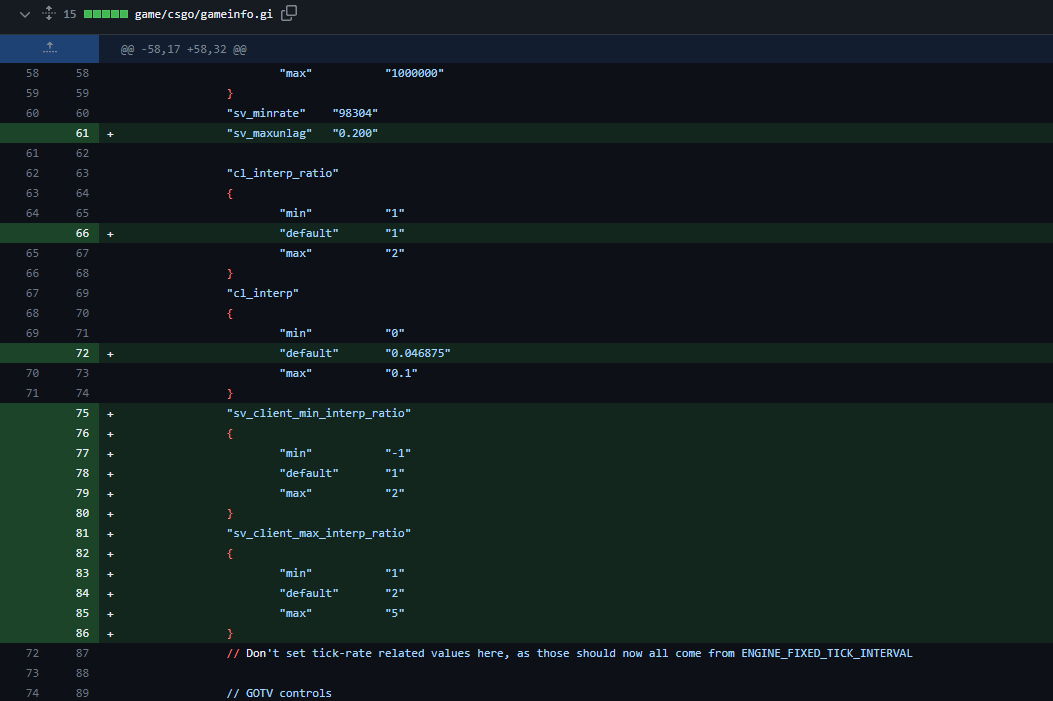
Task: Click the value "1000000"
Action: pyautogui.click(x=414, y=73)
